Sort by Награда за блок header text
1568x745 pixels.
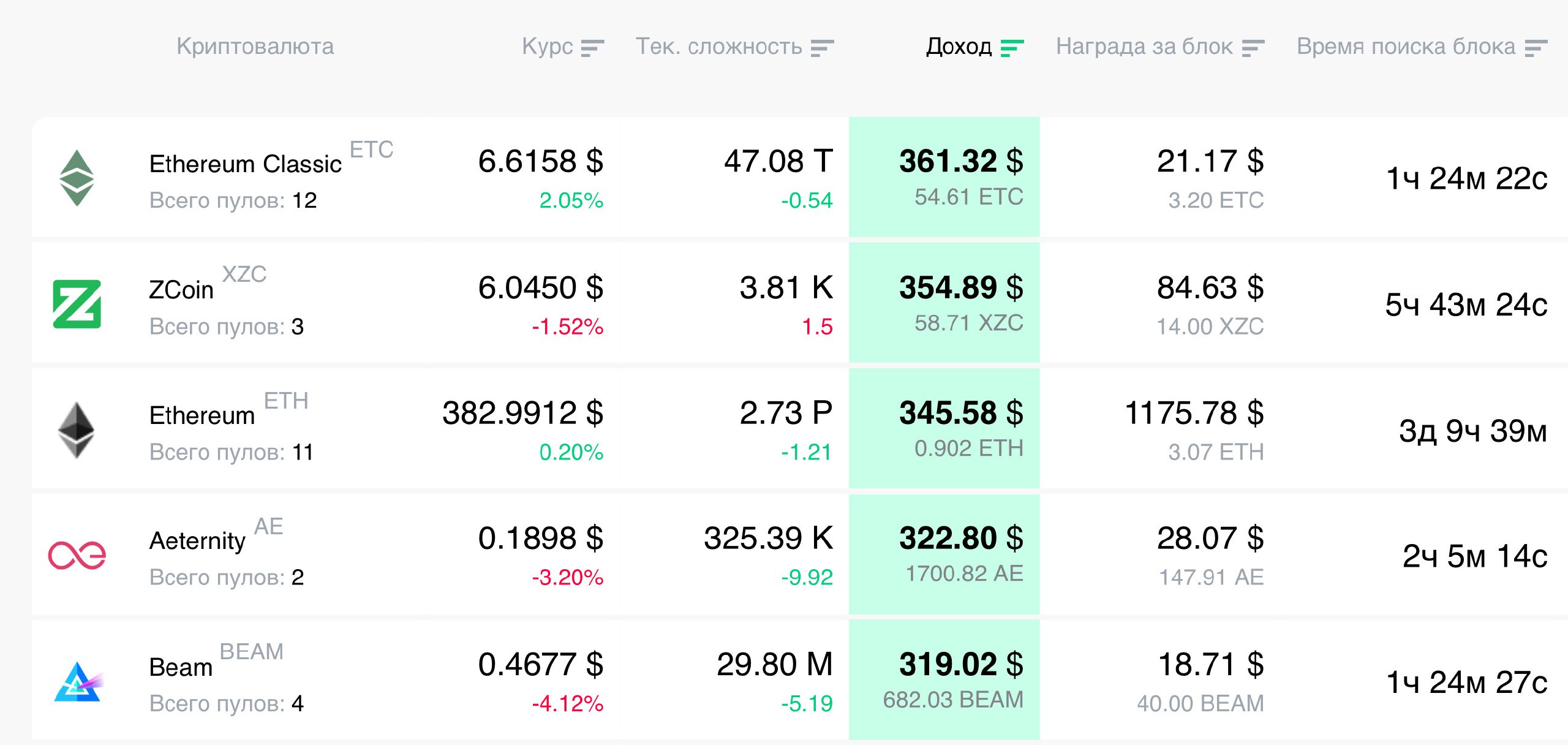1144,47
